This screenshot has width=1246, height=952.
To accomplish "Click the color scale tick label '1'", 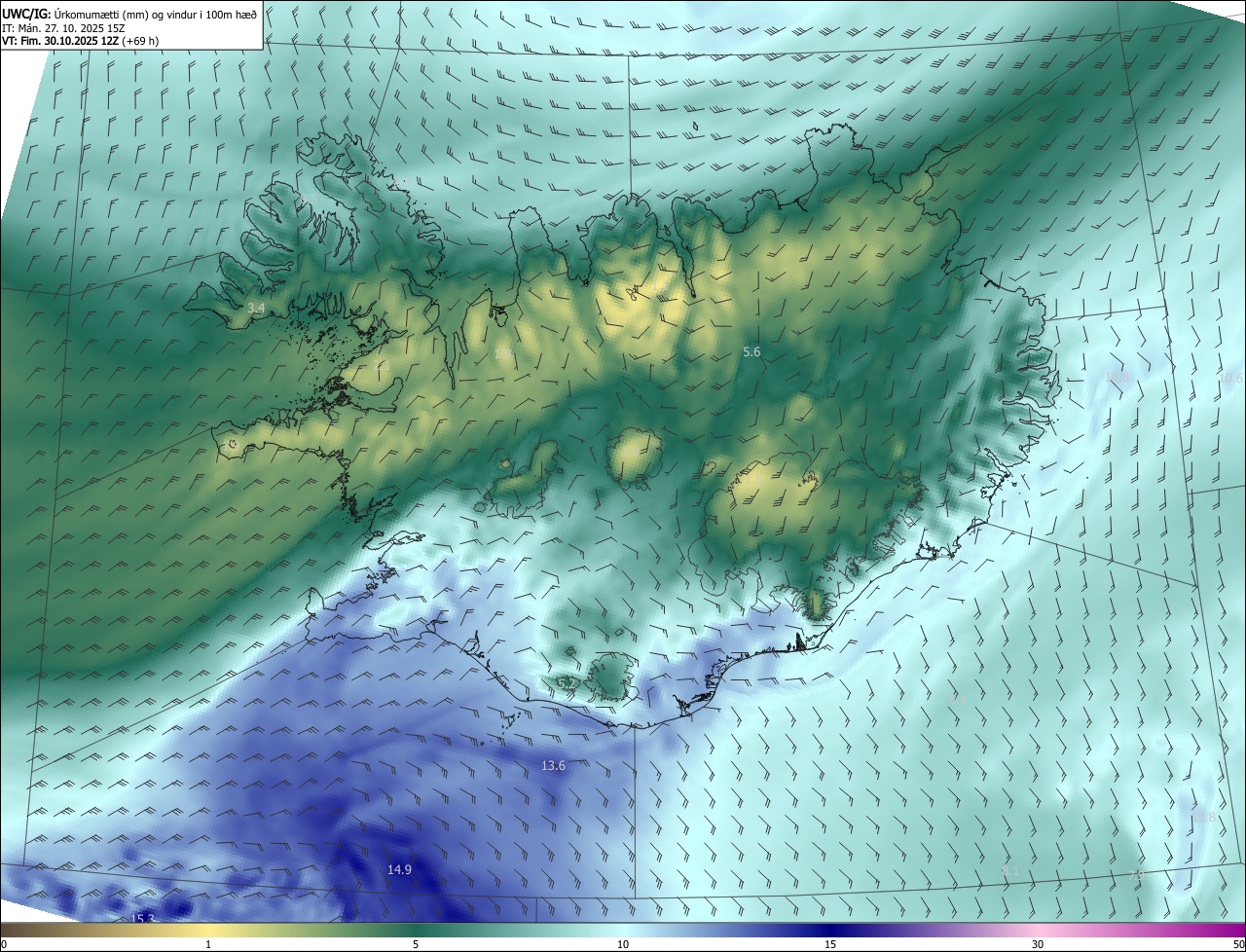I will click(208, 945).
